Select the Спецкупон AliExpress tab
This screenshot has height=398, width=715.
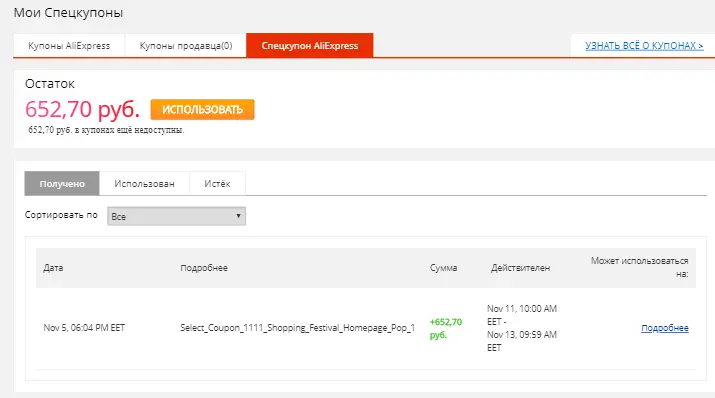[310, 46]
